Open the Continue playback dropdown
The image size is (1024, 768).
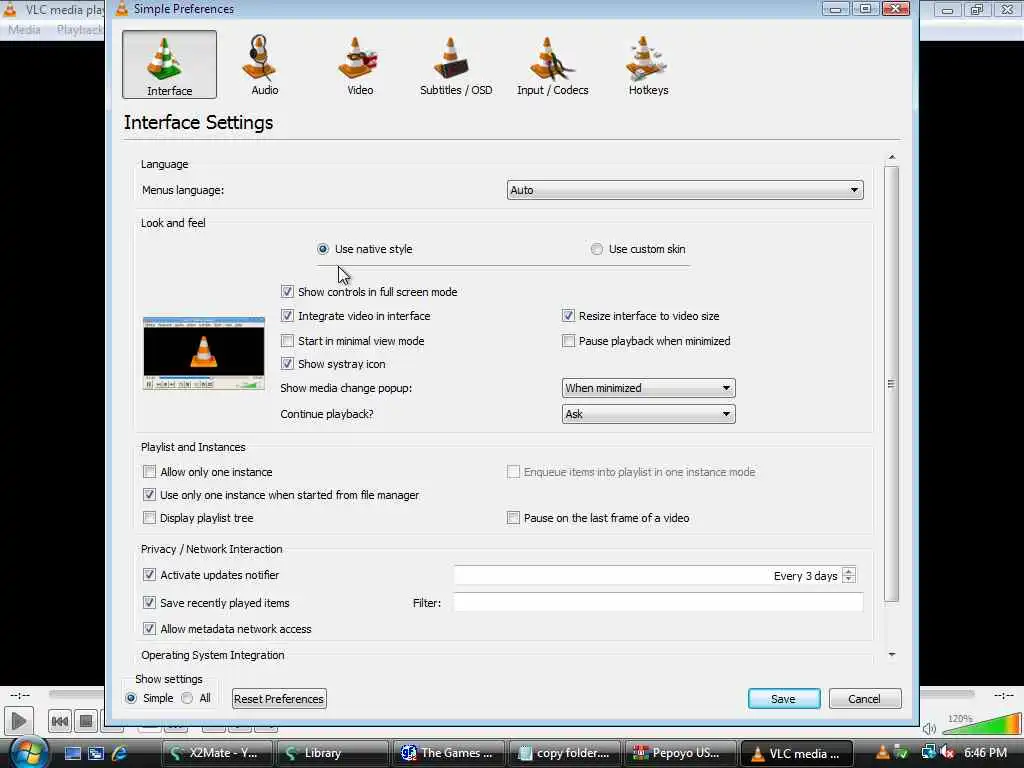pyautogui.click(x=648, y=414)
